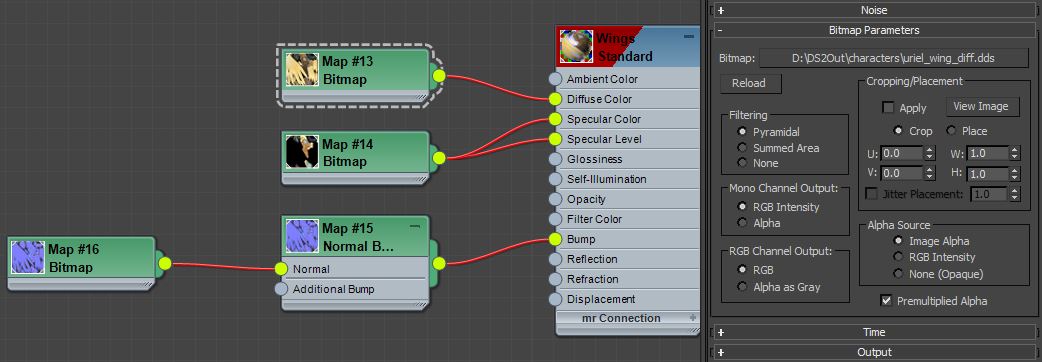Click the Map #13 bitmap thumbnail
This screenshot has height=362, width=1042.
pos(302,70)
